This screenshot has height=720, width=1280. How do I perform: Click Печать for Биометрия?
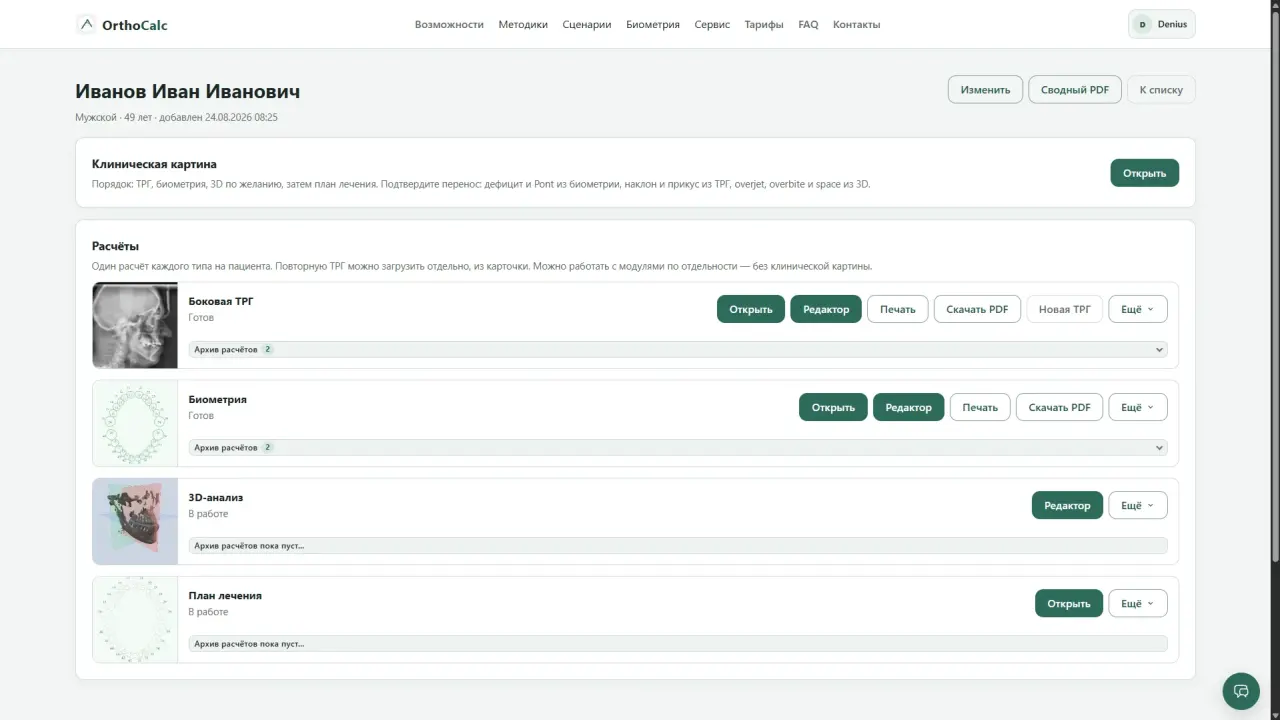tap(980, 407)
